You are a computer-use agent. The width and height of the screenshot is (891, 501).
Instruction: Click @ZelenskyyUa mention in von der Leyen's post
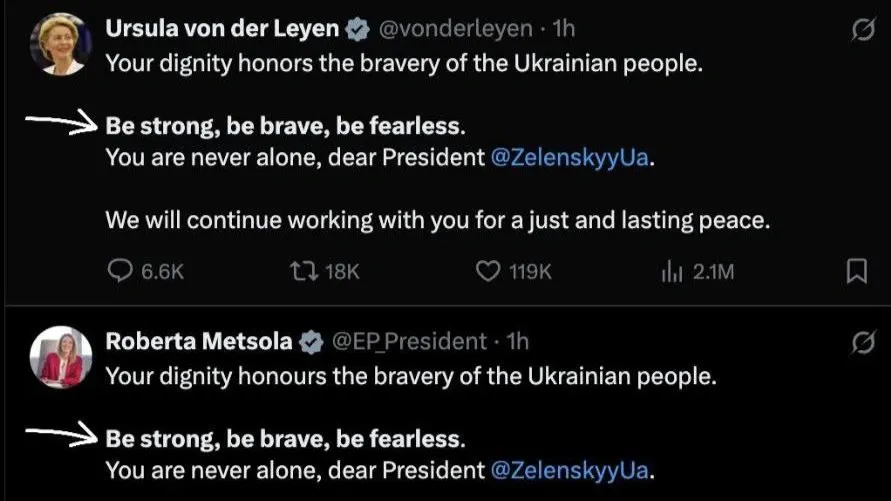click(x=571, y=158)
